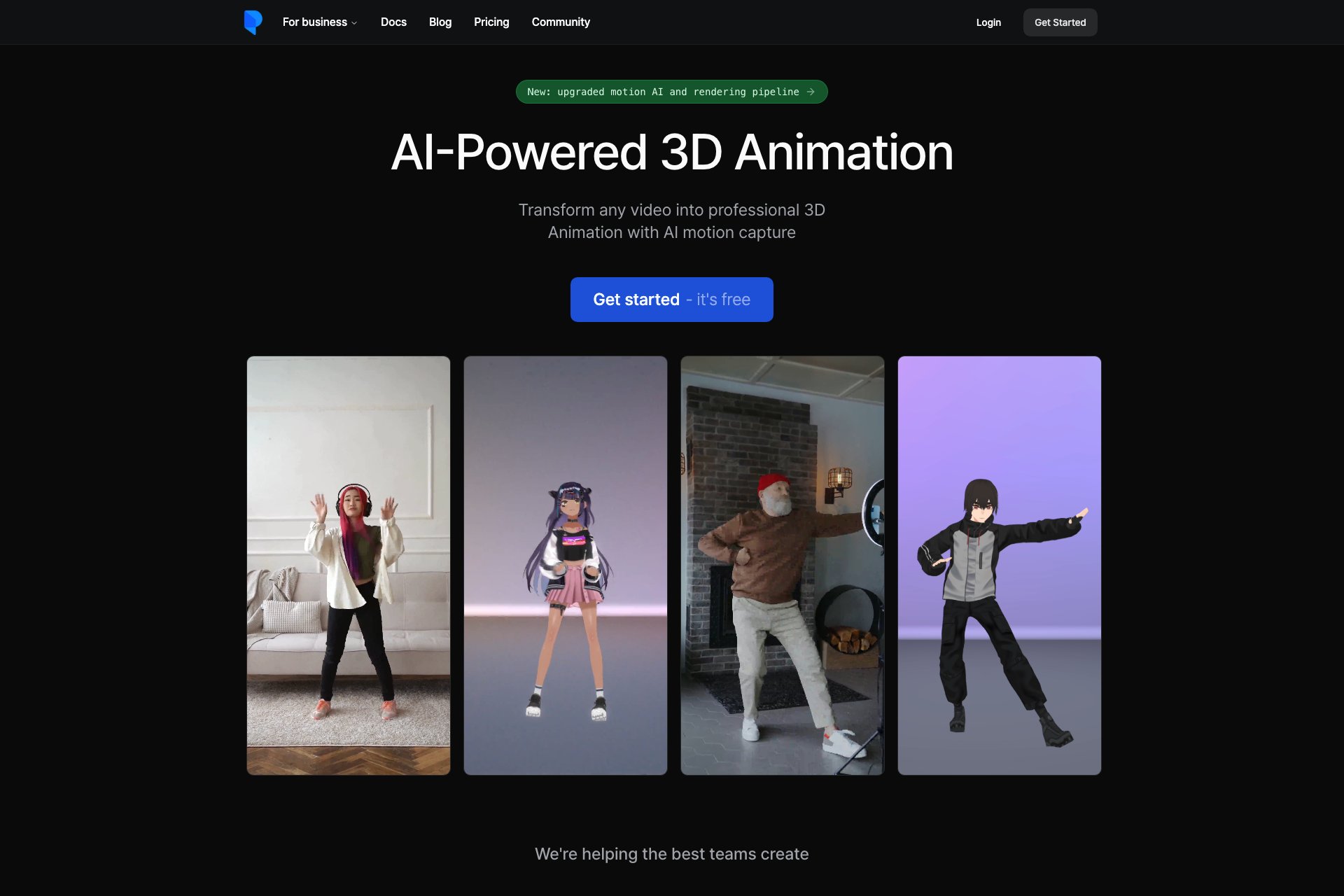Select the dancing woman with headphones video
This screenshot has width=1344, height=896.
349,565
